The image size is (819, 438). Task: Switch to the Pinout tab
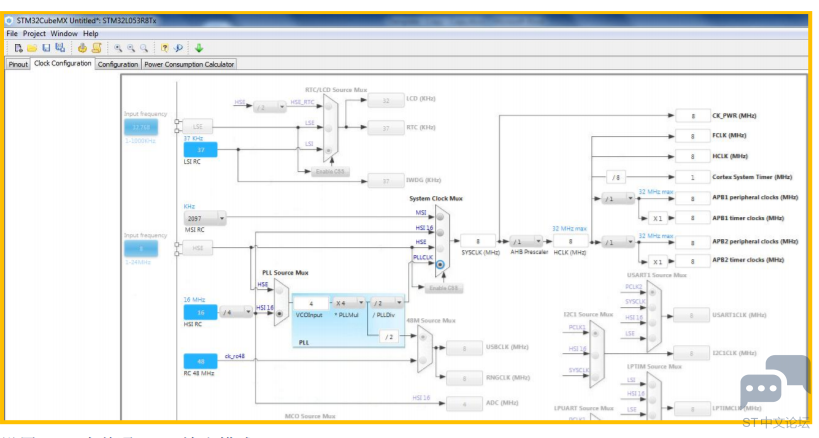click(x=18, y=64)
